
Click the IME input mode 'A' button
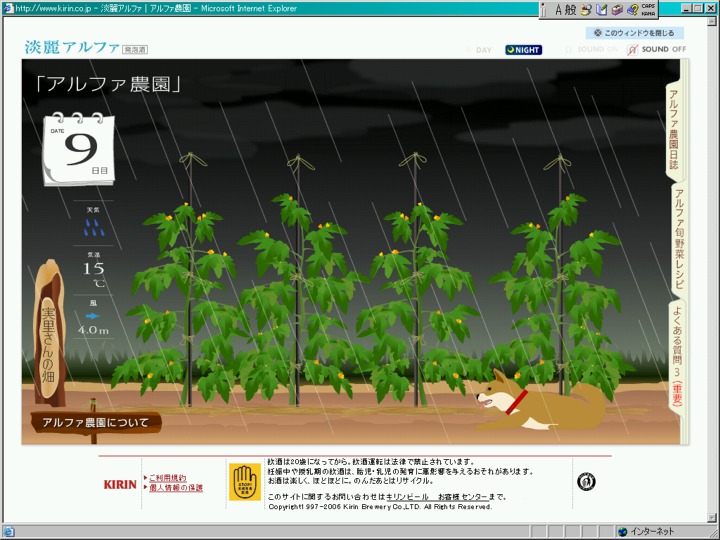pos(558,10)
